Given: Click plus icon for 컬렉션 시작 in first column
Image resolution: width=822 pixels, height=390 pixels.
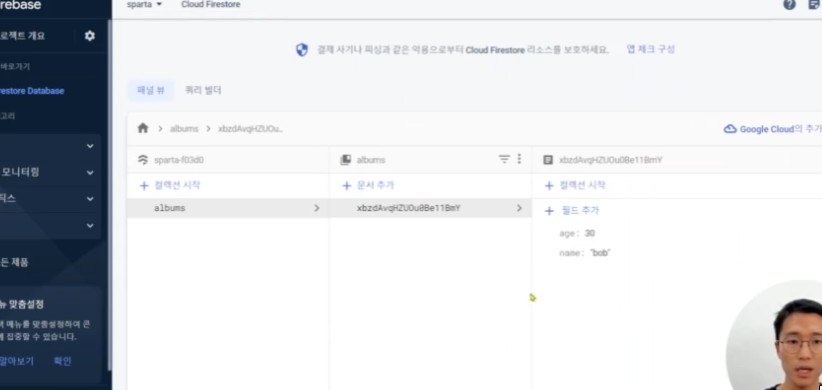Looking at the screenshot, I should coord(144,186).
